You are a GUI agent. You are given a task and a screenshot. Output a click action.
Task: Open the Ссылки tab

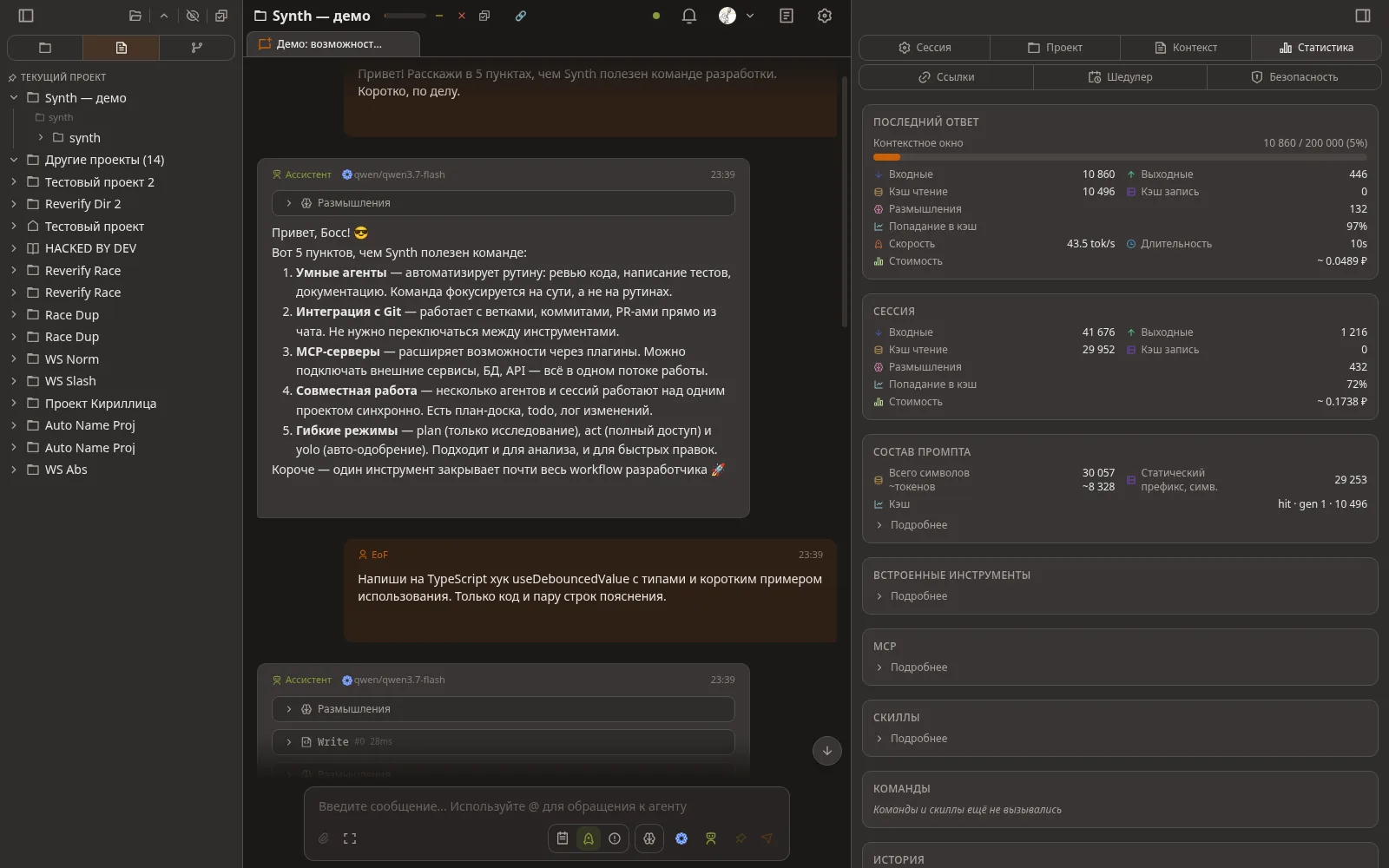(x=946, y=77)
